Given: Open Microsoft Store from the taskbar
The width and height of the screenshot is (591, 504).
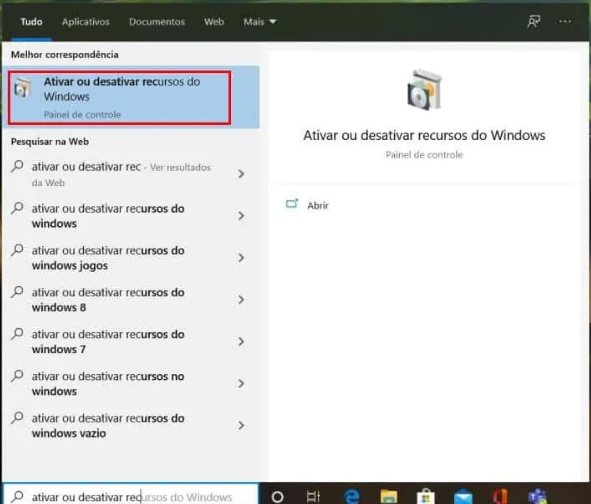Looking at the screenshot, I should coord(426,496).
